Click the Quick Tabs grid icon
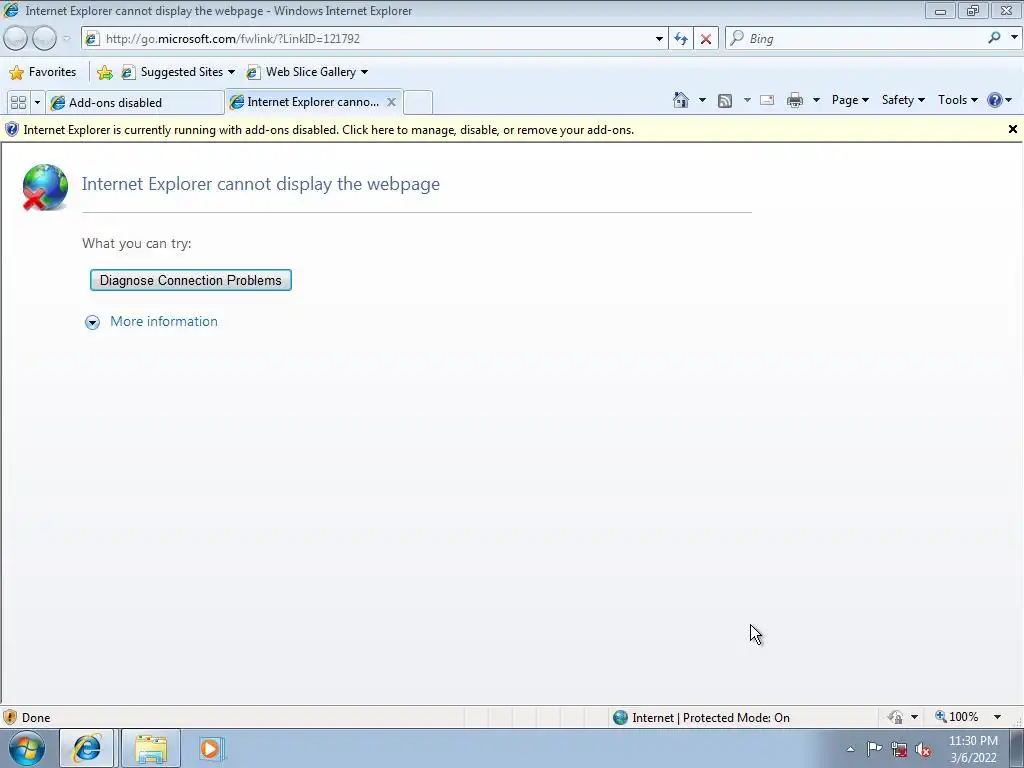The image size is (1024, 768). point(18,103)
